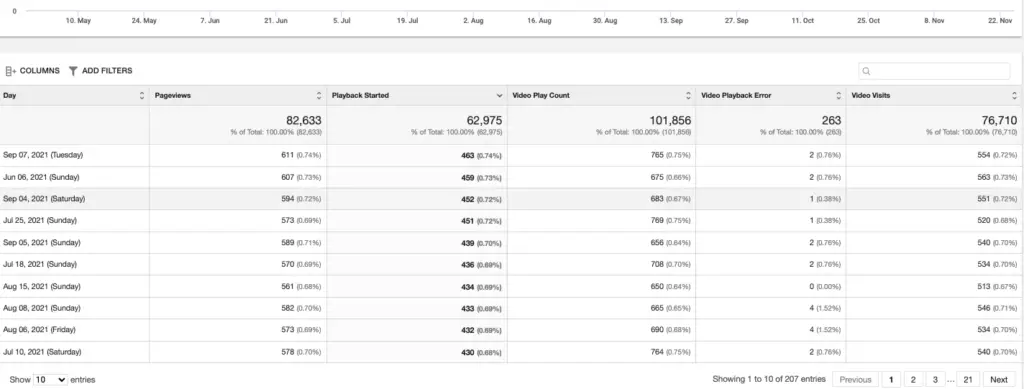Viewport: 1024px width, 389px height.
Task: Click the Add Filters funnel icon
Action: (73, 70)
